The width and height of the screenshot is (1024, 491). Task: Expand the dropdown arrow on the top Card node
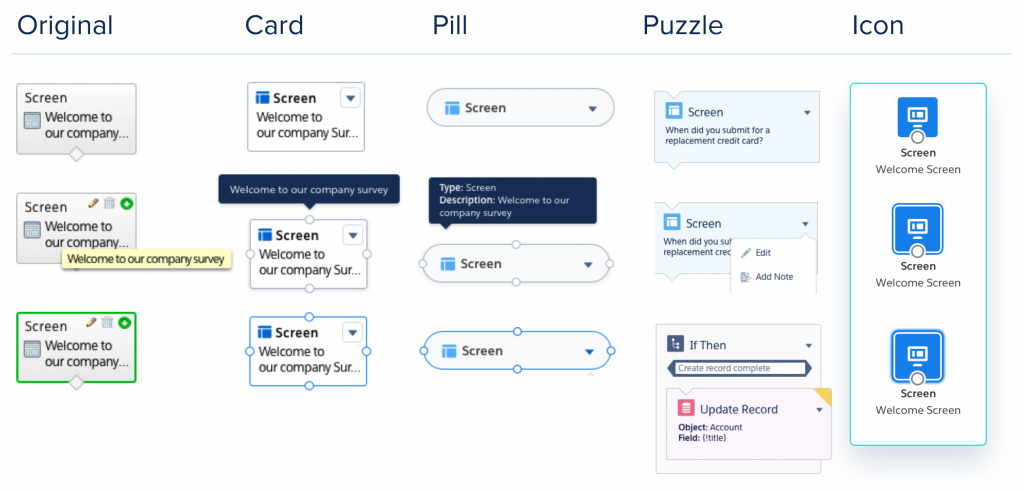[349, 97]
